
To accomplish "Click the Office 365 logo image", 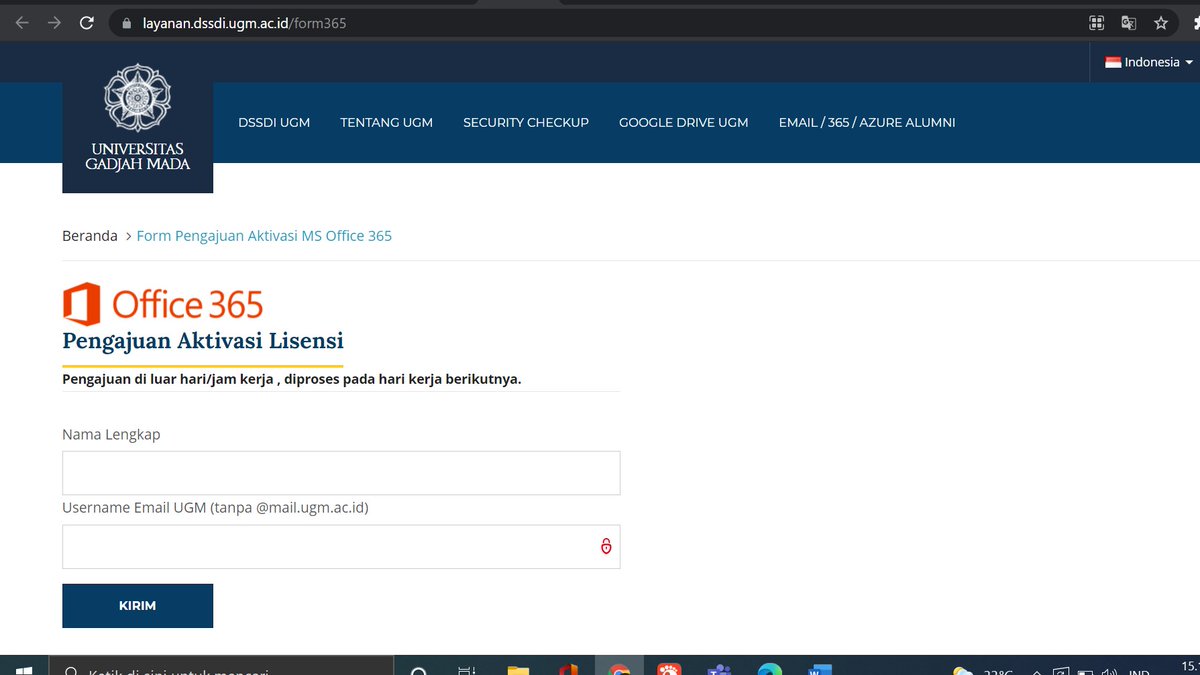I will (163, 303).
